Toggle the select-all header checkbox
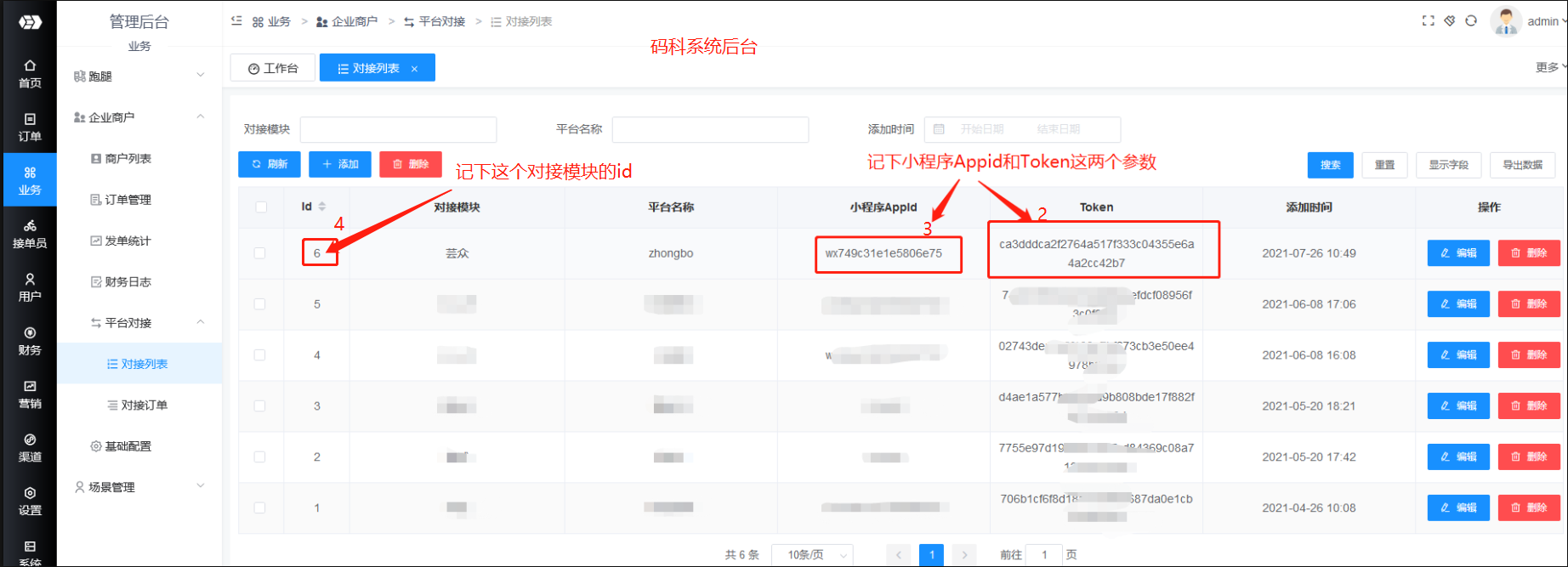1568x567 pixels. (x=261, y=207)
